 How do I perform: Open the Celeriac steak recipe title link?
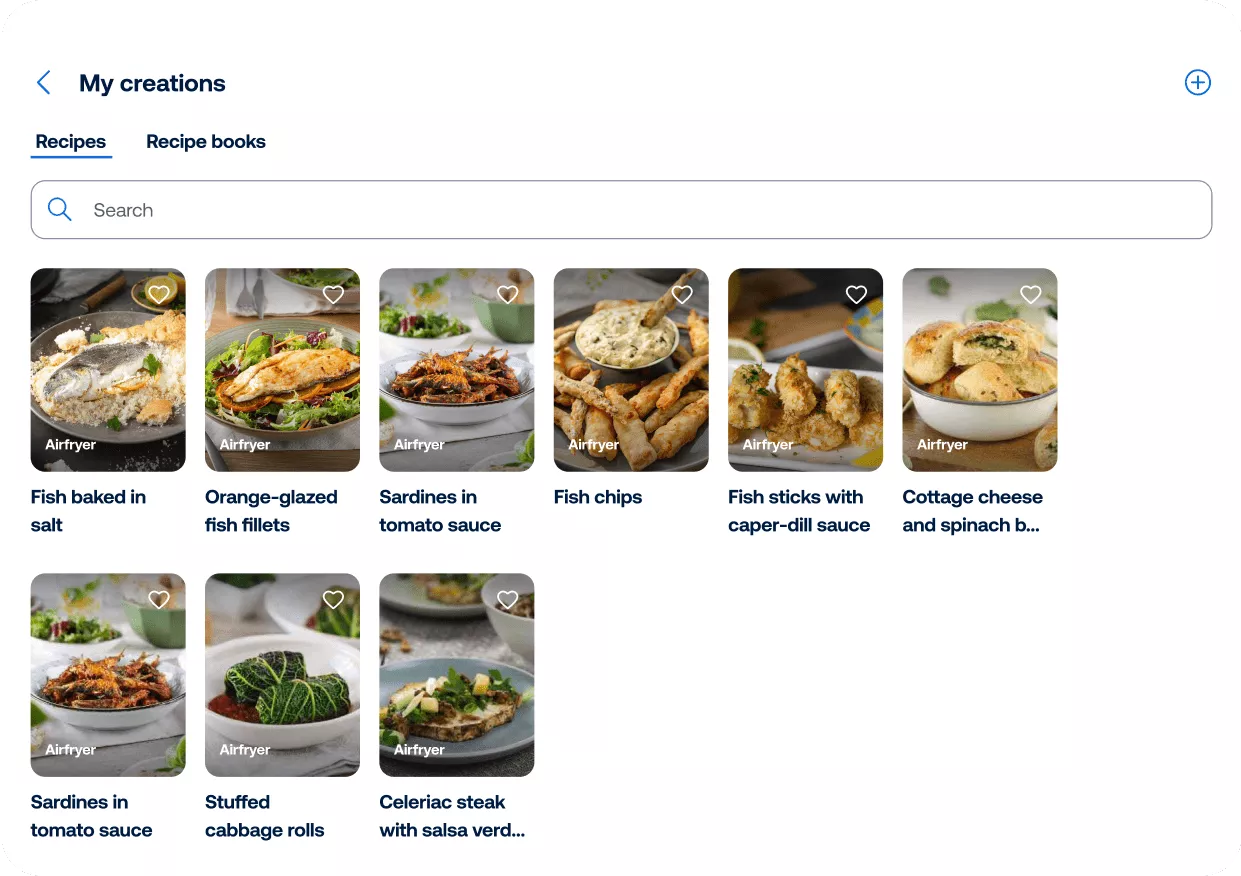coord(452,816)
